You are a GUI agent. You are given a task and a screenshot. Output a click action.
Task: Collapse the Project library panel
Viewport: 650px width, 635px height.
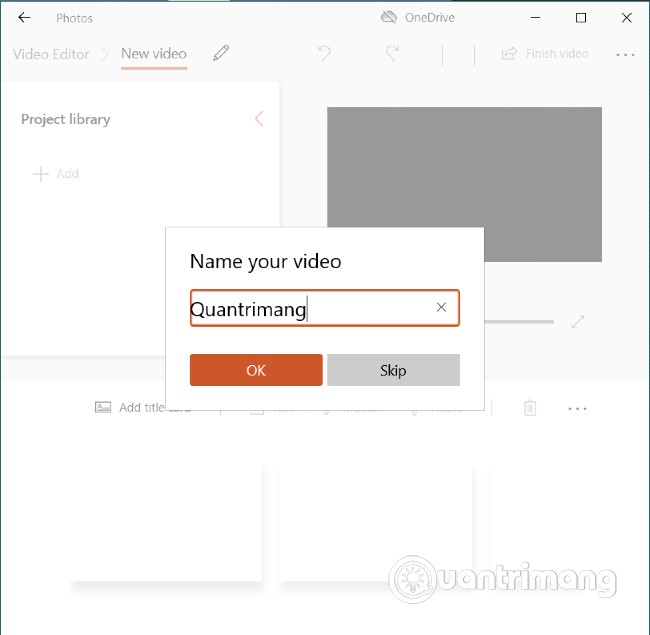click(259, 119)
